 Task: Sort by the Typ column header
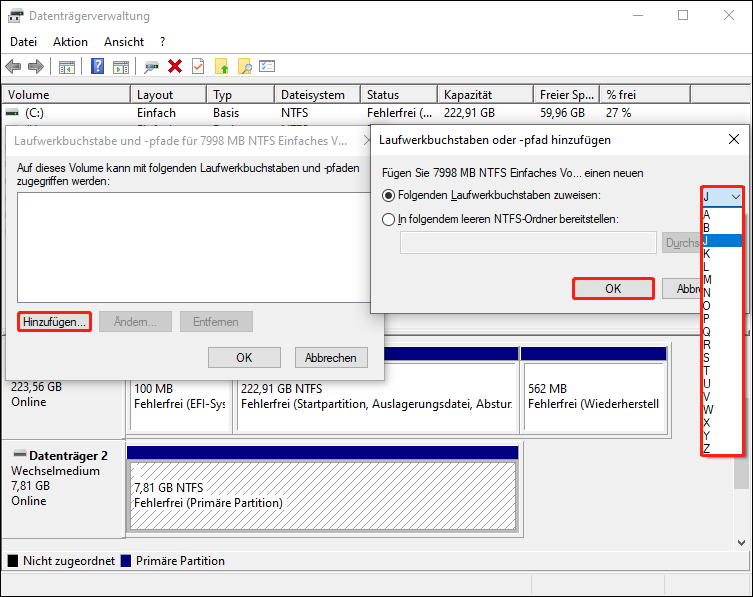tap(241, 95)
